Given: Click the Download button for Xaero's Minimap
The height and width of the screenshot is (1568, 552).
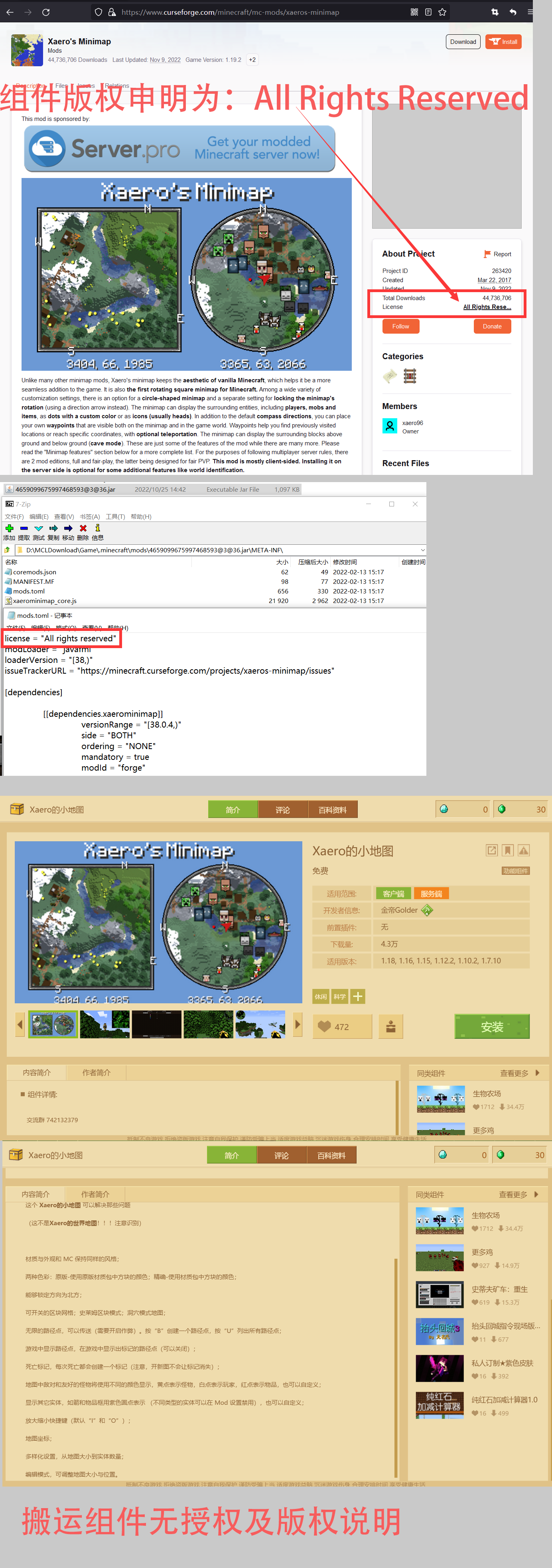Looking at the screenshot, I should coord(463,42).
